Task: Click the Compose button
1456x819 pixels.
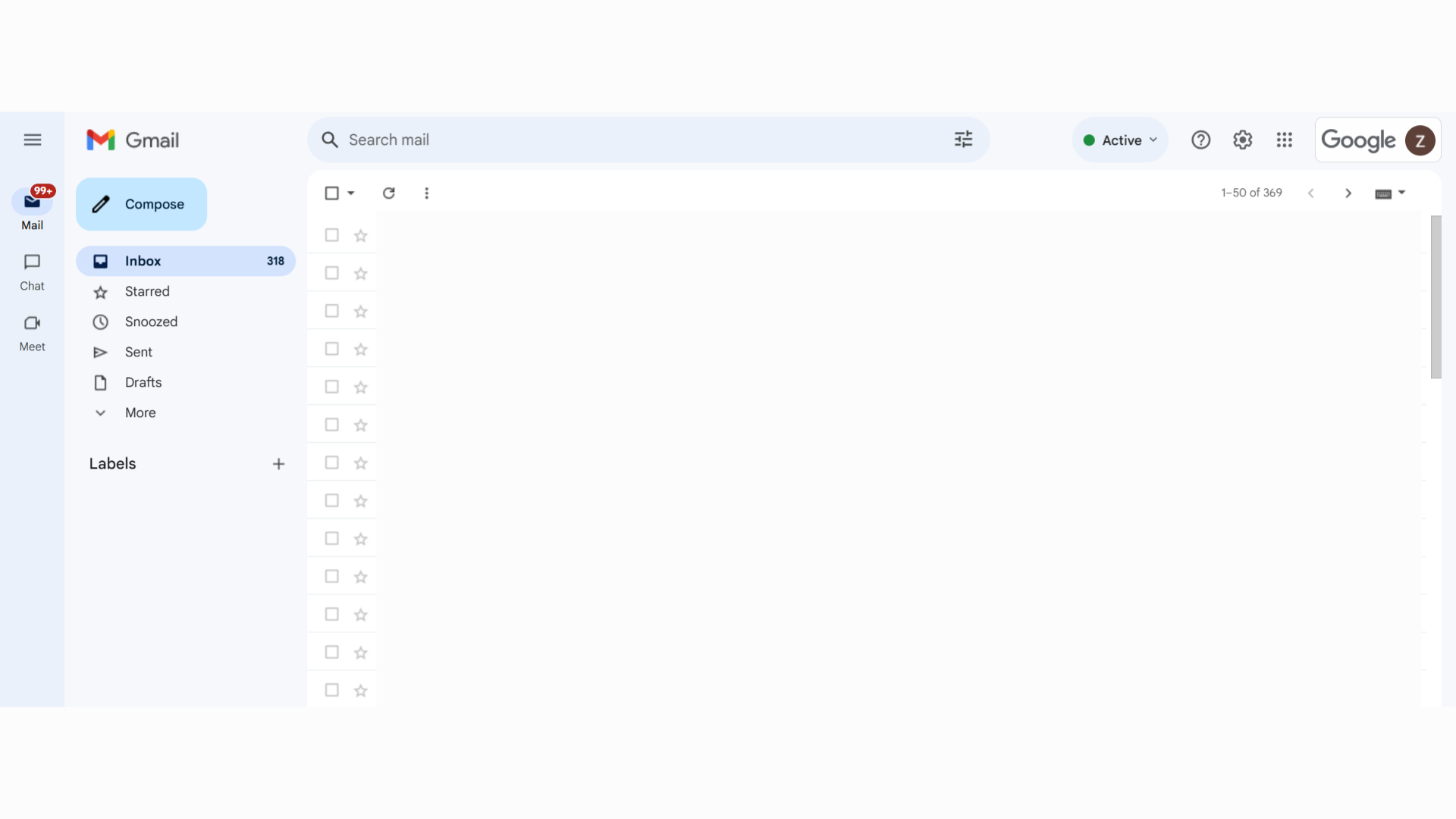Action: coord(141,204)
